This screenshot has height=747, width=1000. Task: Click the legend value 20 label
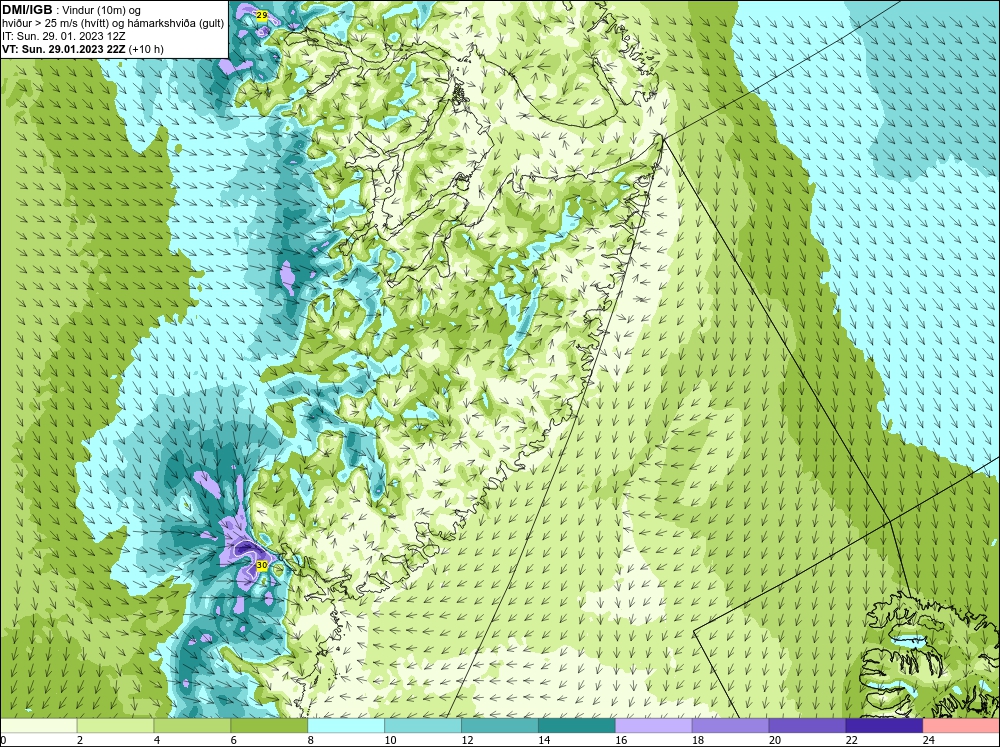click(x=775, y=740)
